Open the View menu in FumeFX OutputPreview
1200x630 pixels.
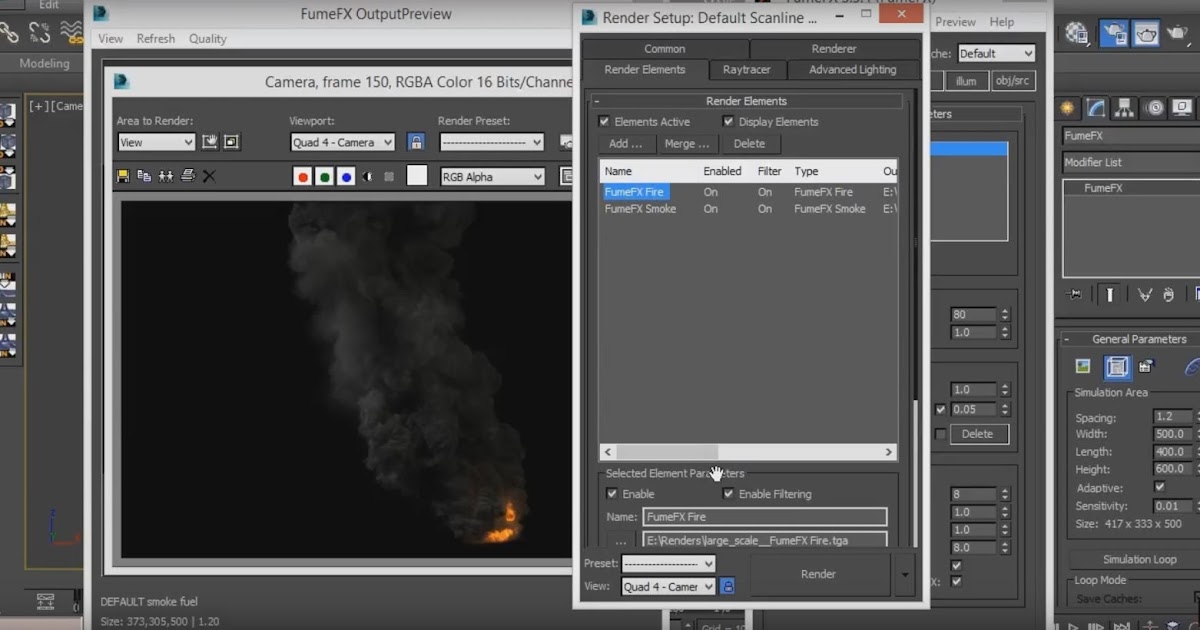[x=111, y=38]
